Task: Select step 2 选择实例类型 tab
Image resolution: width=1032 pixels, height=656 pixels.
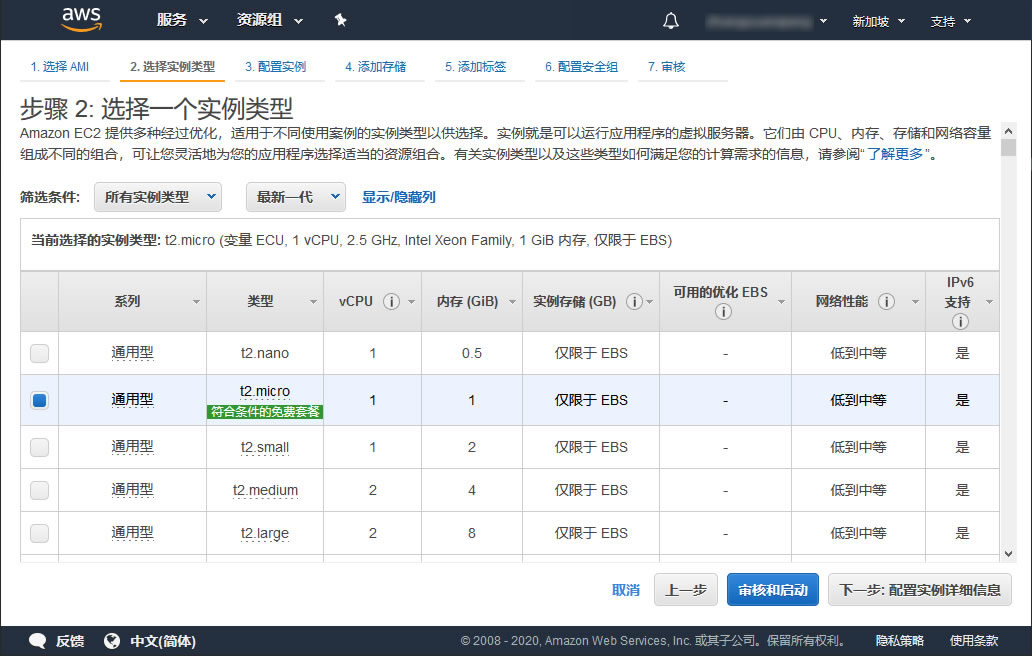Action: tap(172, 66)
